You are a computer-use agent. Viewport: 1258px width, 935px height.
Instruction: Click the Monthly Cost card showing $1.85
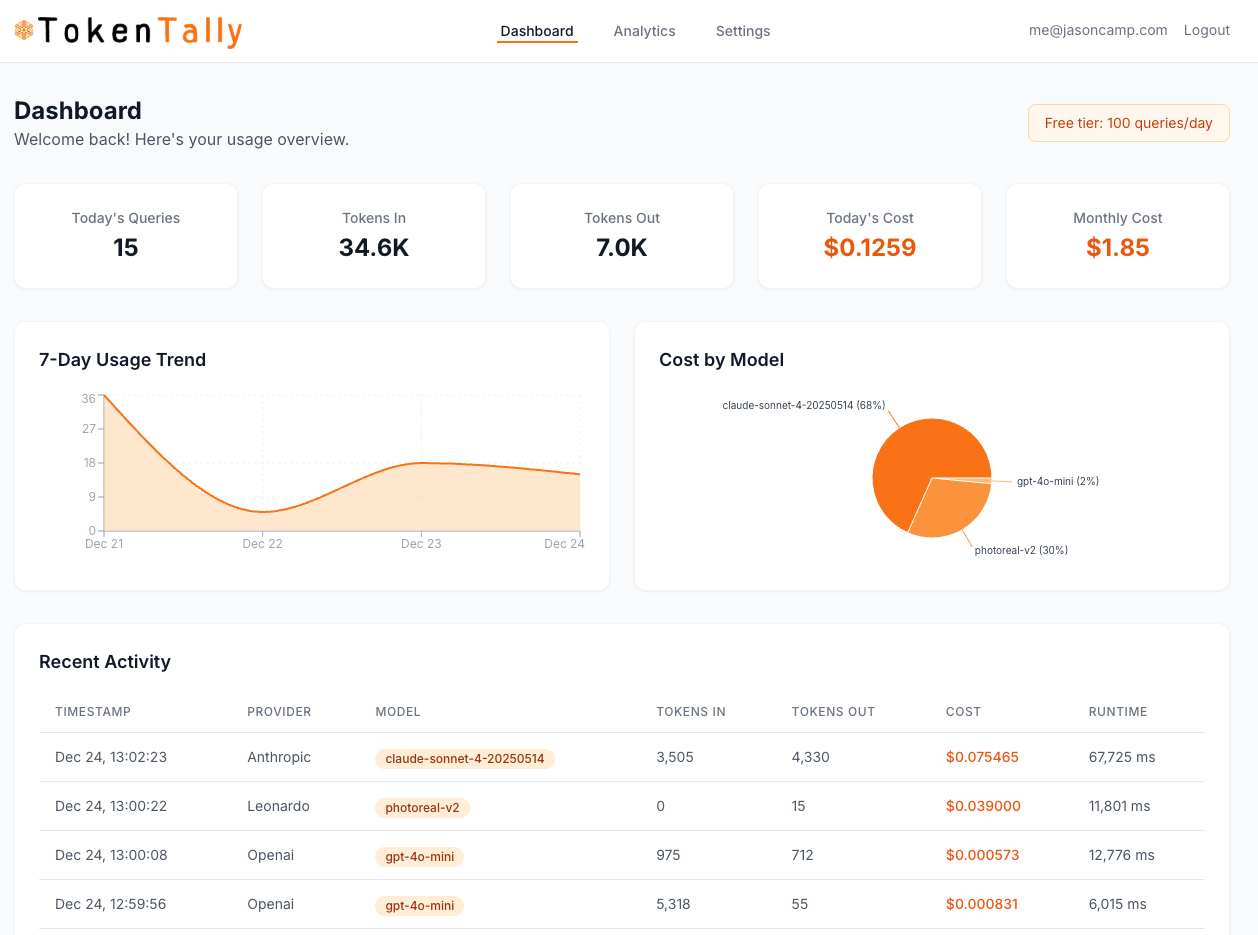1117,236
